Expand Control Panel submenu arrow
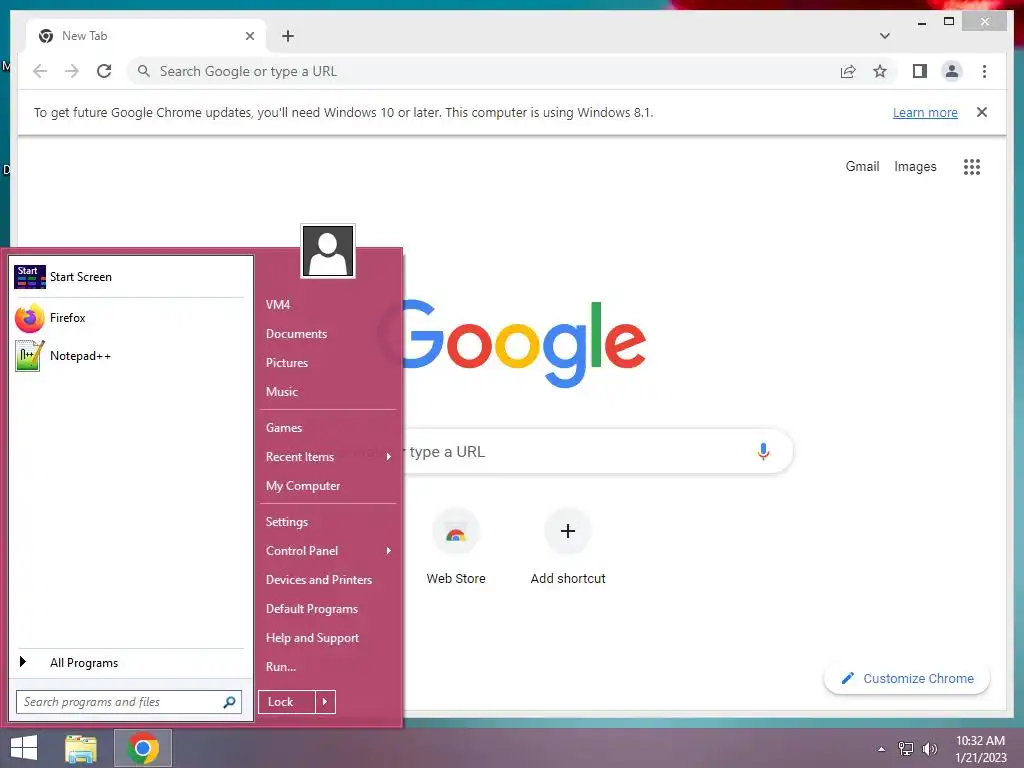This screenshot has width=1024, height=768. pyautogui.click(x=389, y=551)
